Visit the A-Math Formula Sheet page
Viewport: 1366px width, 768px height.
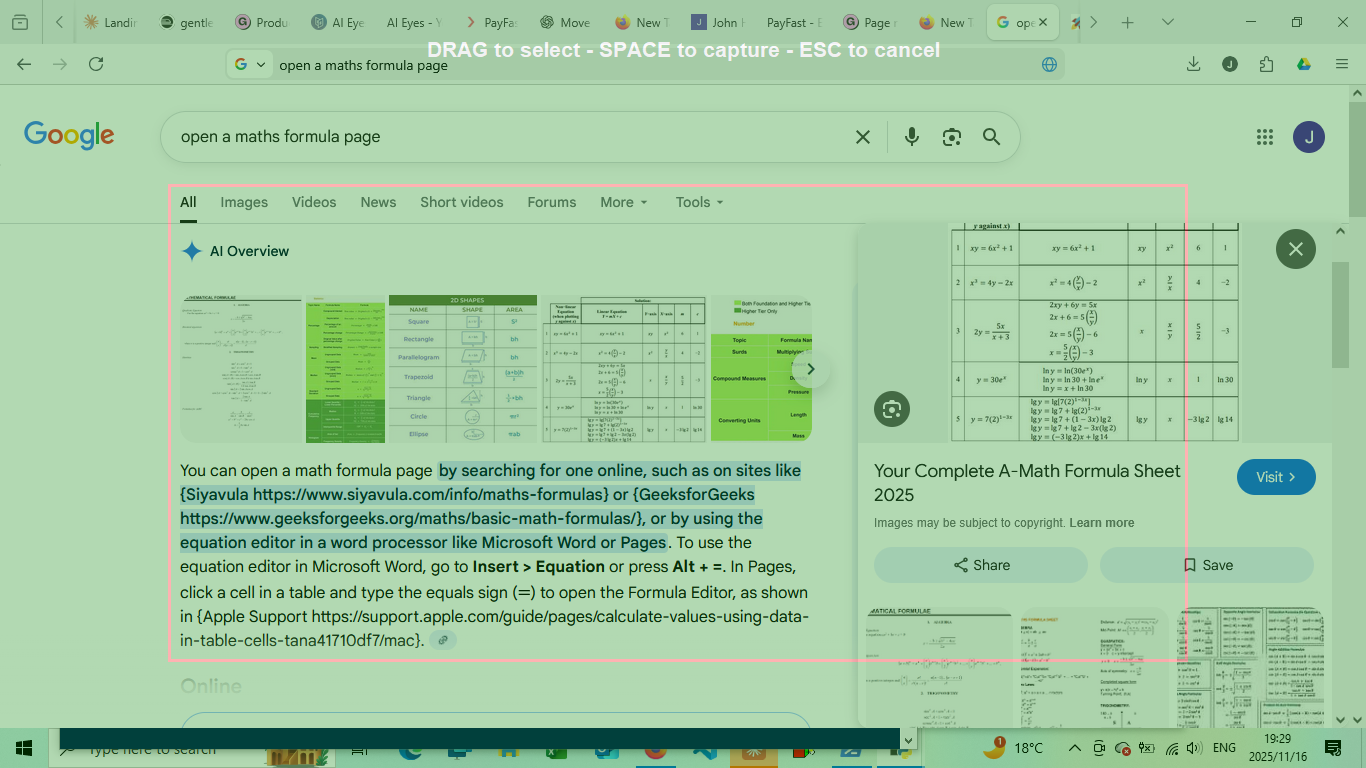1276,477
